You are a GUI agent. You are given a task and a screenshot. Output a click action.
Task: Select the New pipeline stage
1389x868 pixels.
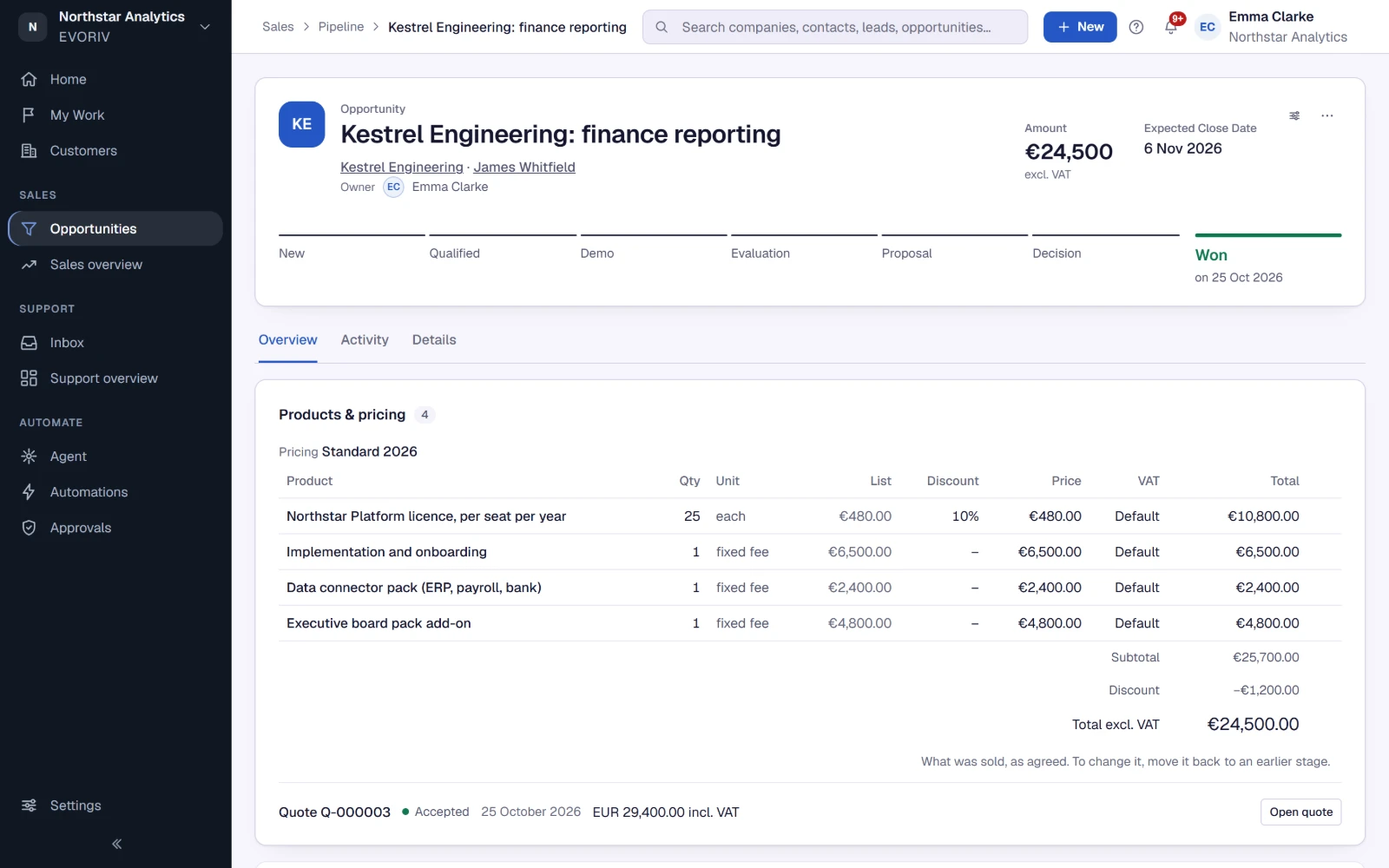point(352,248)
